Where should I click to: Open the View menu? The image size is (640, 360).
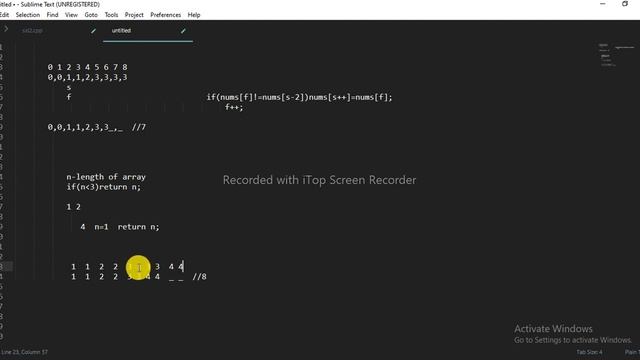click(71, 15)
